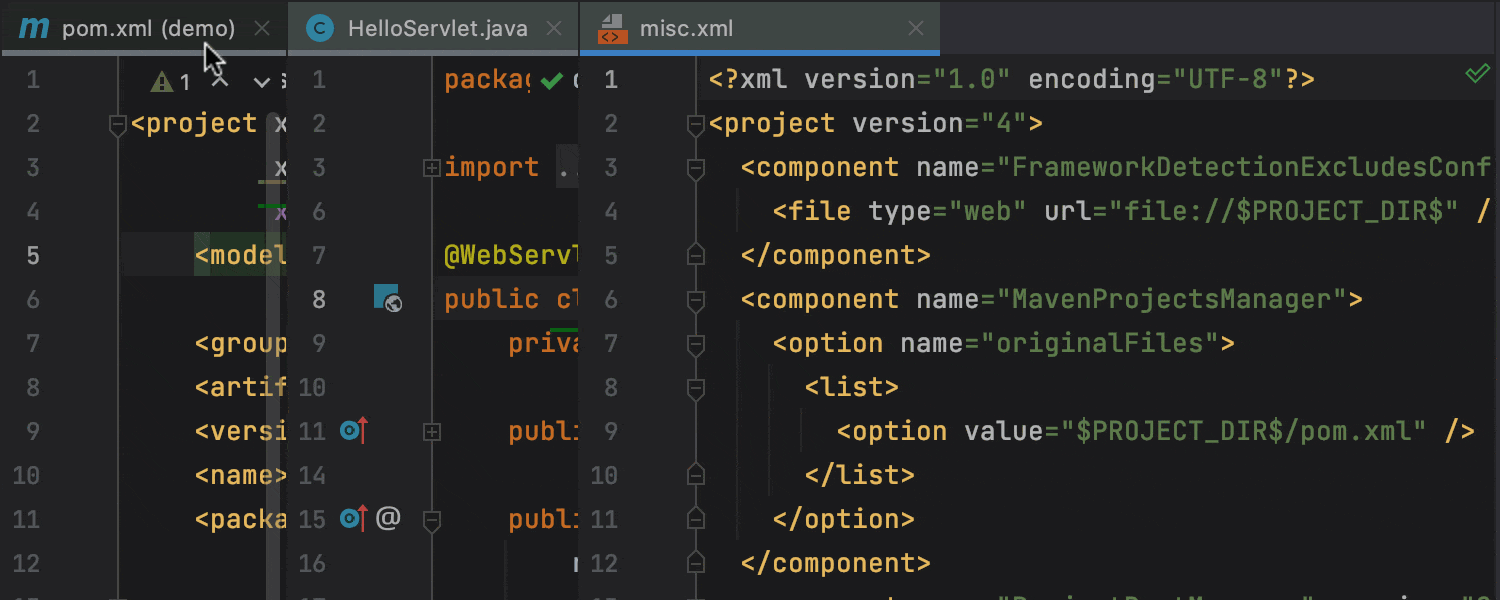Toggle the fold marker beside the project tag
The height and width of the screenshot is (600, 1500).
pyautogui.click(x=694, y=124)
